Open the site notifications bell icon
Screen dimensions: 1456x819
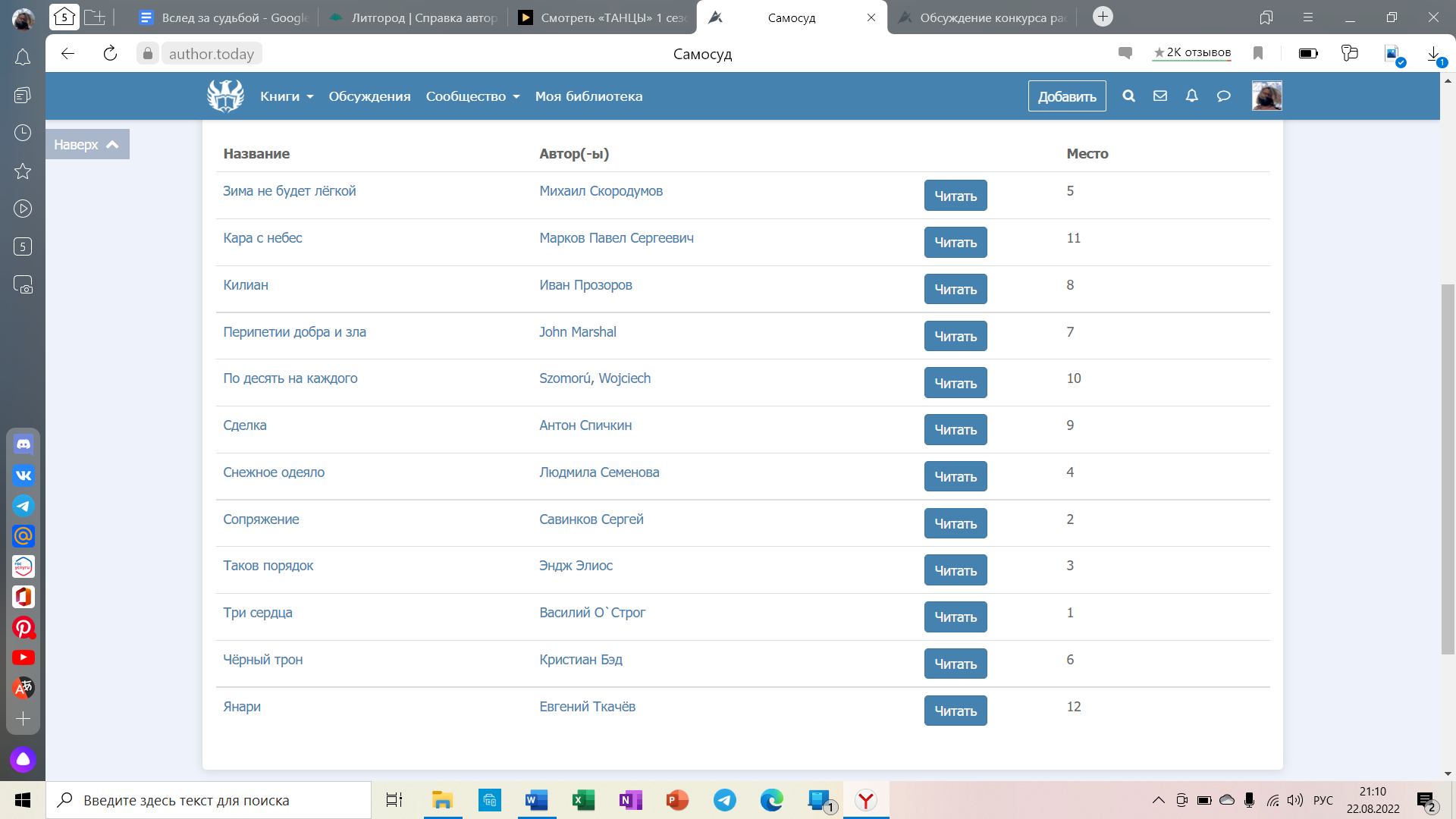coord(1192,96)
